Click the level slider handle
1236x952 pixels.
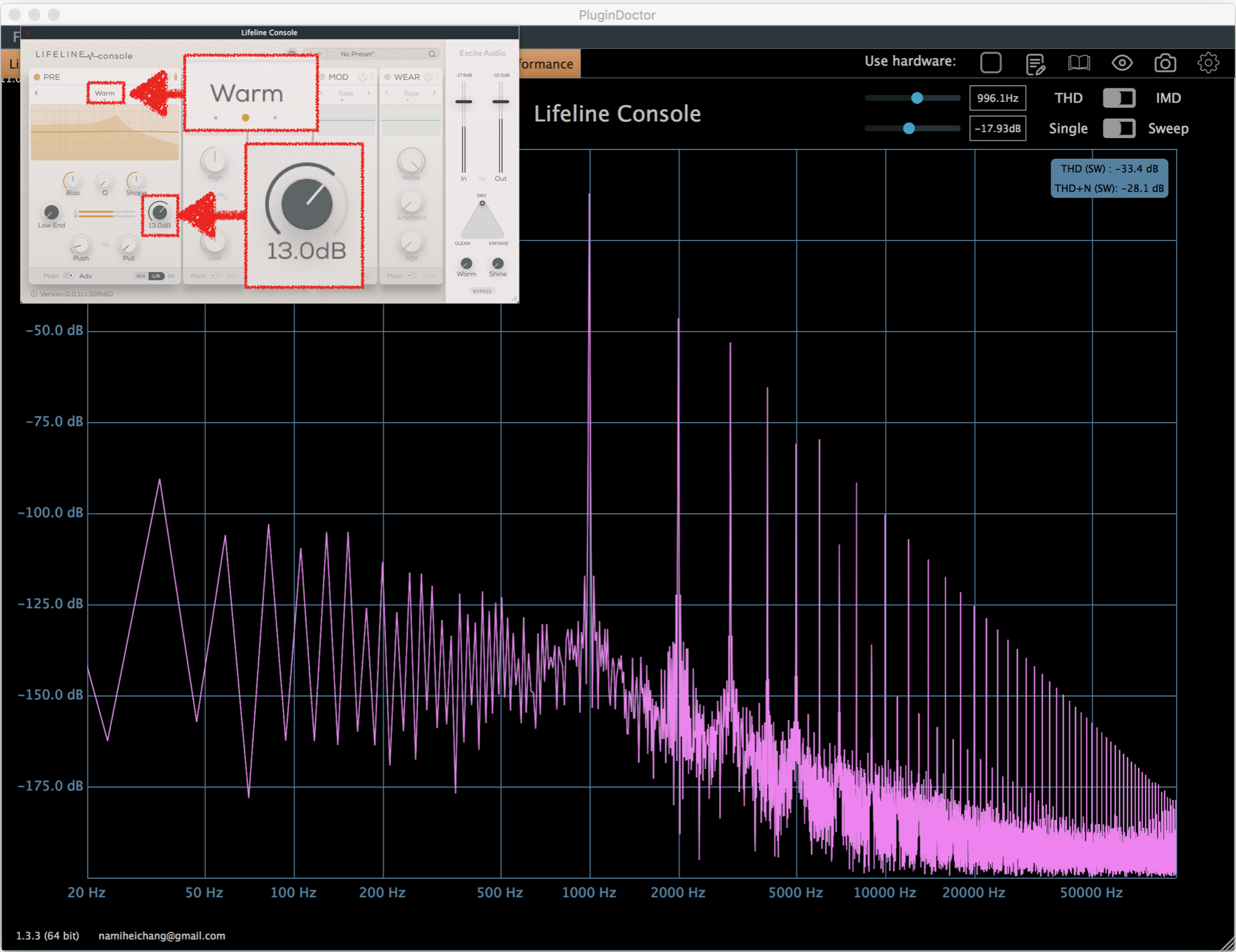coord(909,128)
